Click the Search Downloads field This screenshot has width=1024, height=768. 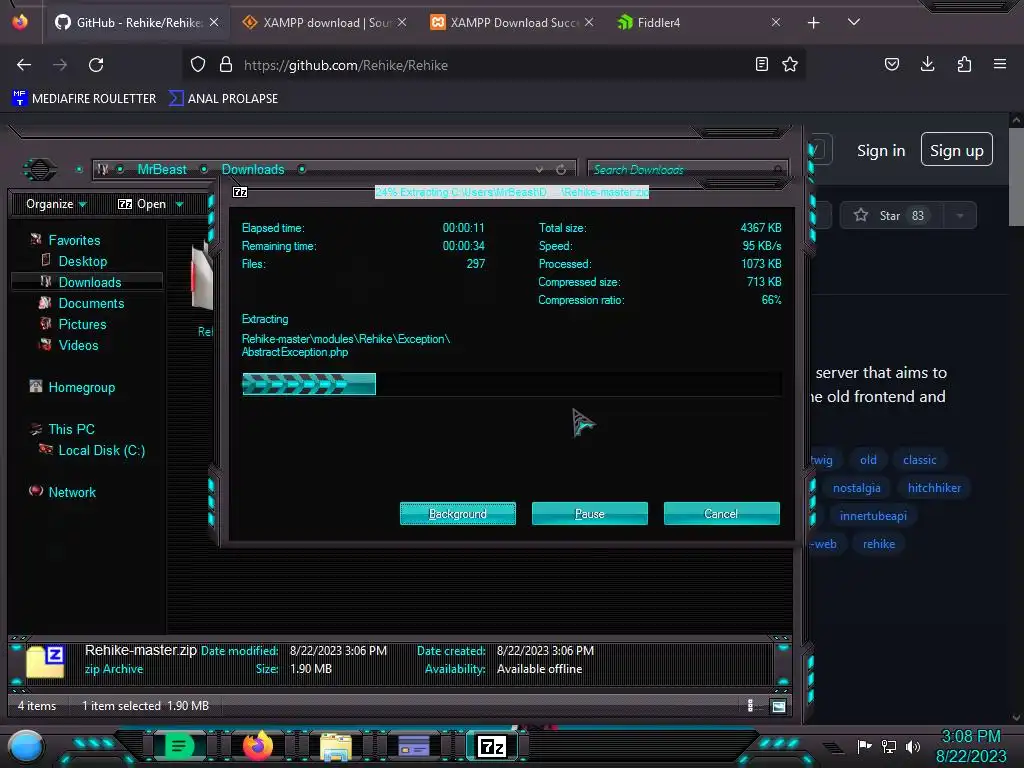[x=688, y=170]
